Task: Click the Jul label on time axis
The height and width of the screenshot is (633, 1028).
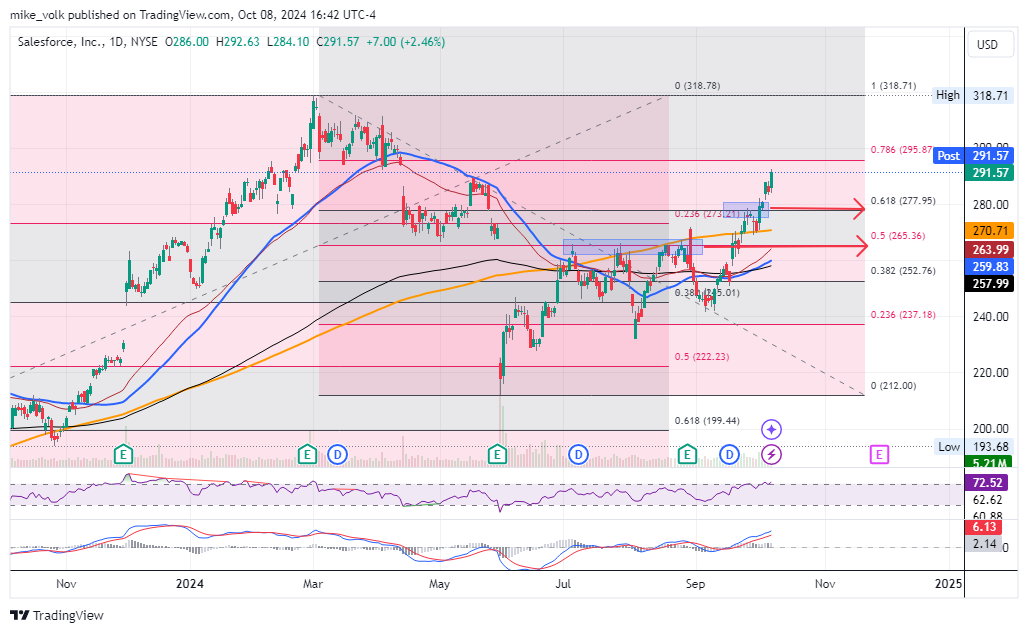Action: 563,584
